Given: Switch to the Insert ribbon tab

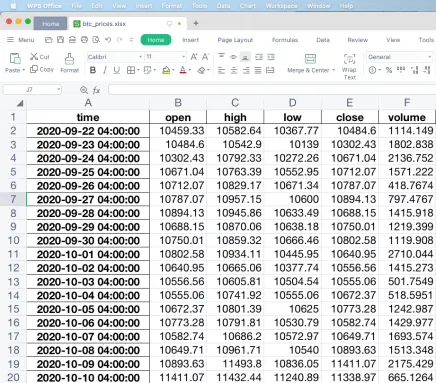Looking at the screenshot, I should pyautogui.click(x=190, y=40).
